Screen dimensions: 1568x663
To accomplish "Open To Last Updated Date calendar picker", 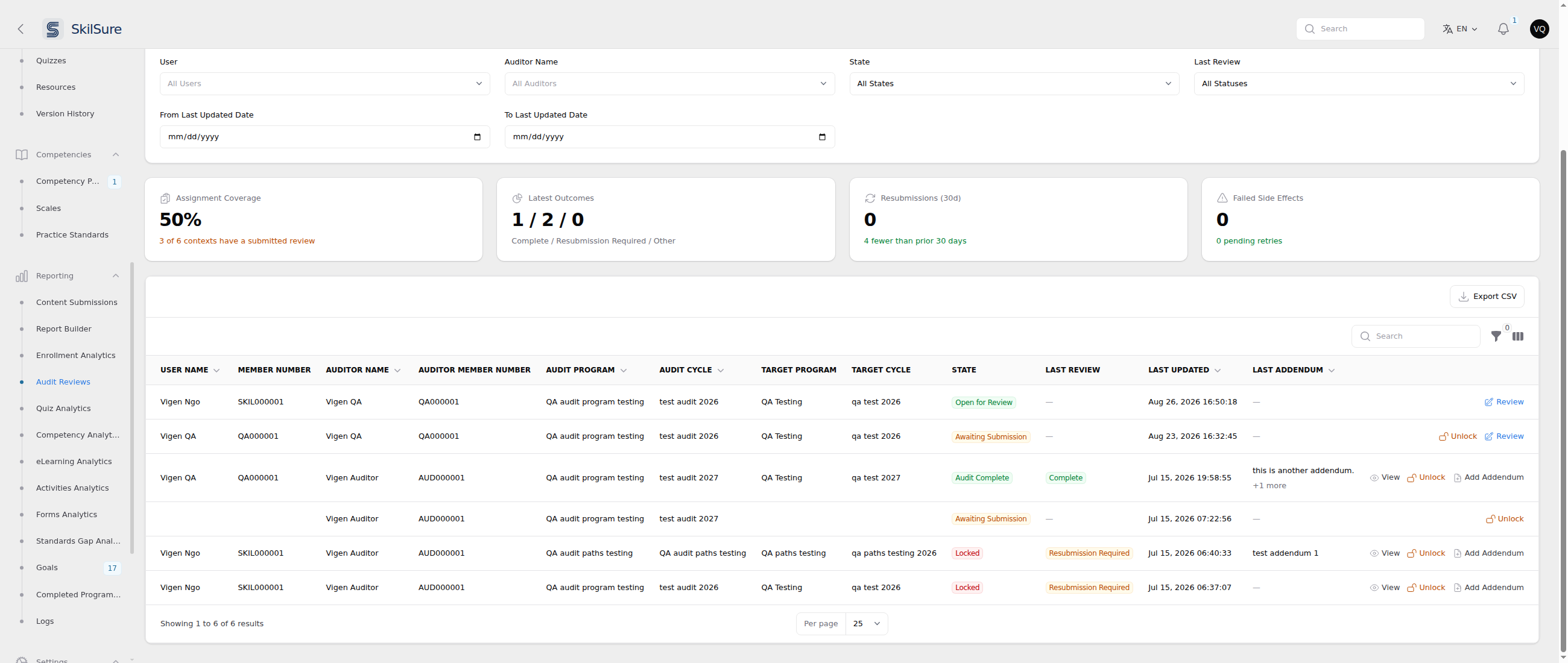I will [x=822, y=137].
